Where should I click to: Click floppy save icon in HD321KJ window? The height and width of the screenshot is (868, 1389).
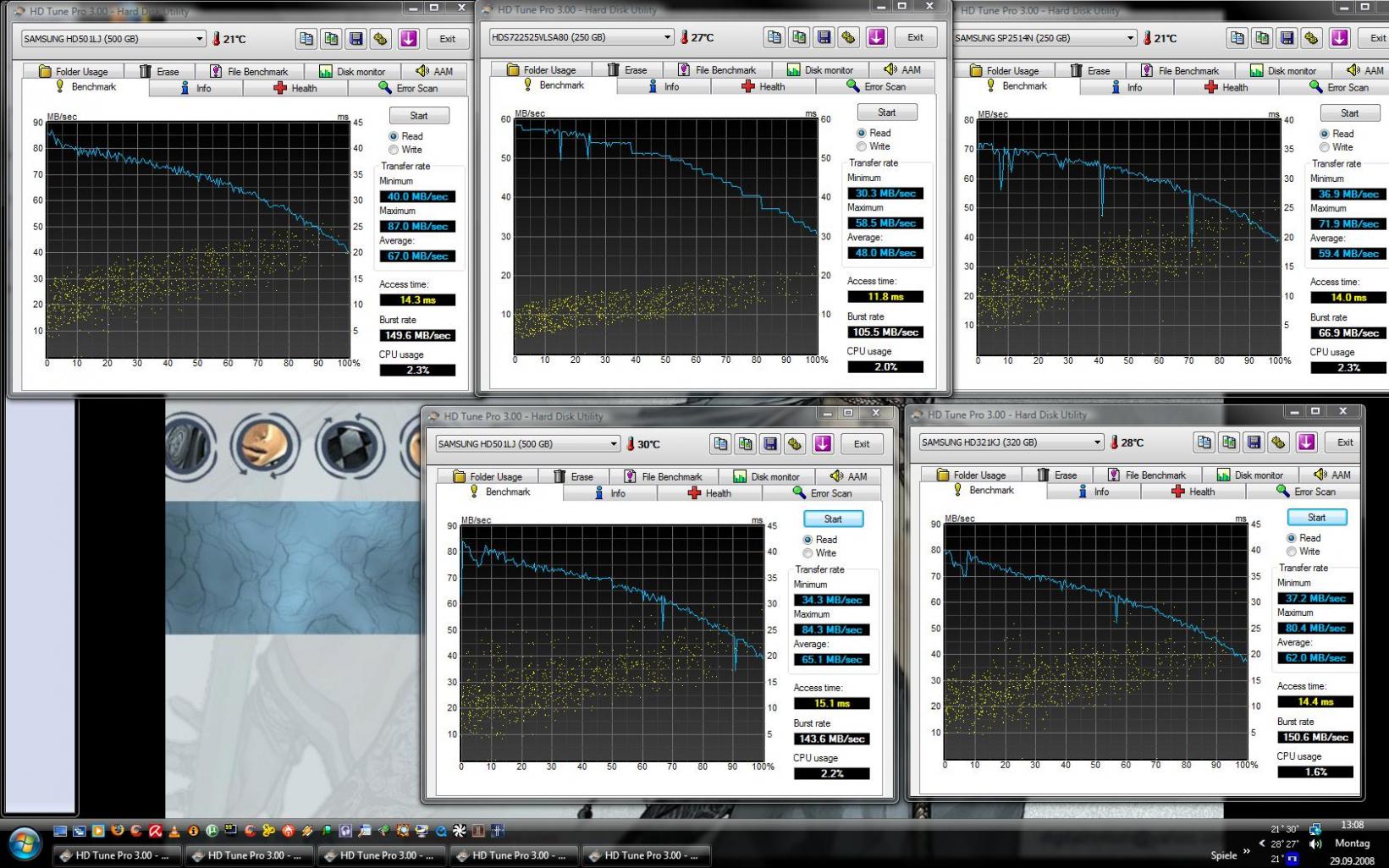(1254, 442)
